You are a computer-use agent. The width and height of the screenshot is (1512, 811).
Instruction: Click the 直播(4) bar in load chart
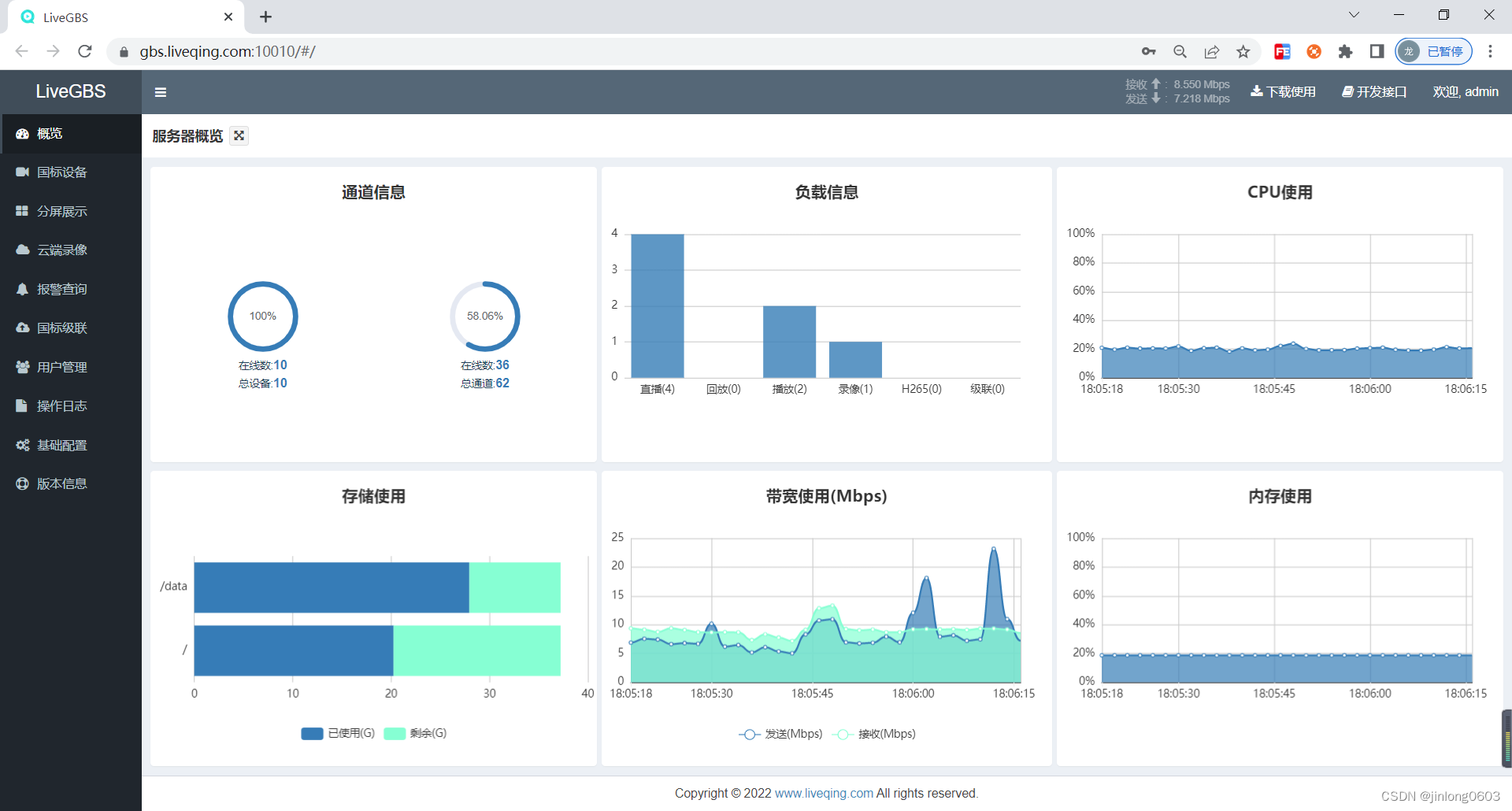click(658, 306)
